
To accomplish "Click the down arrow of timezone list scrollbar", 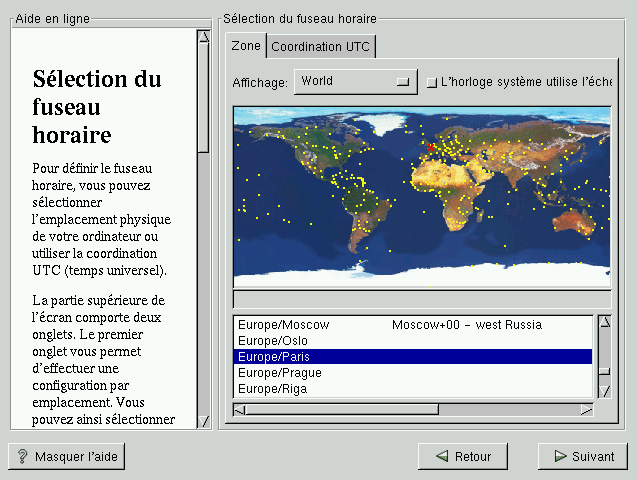I will click(x=604, y=391).
